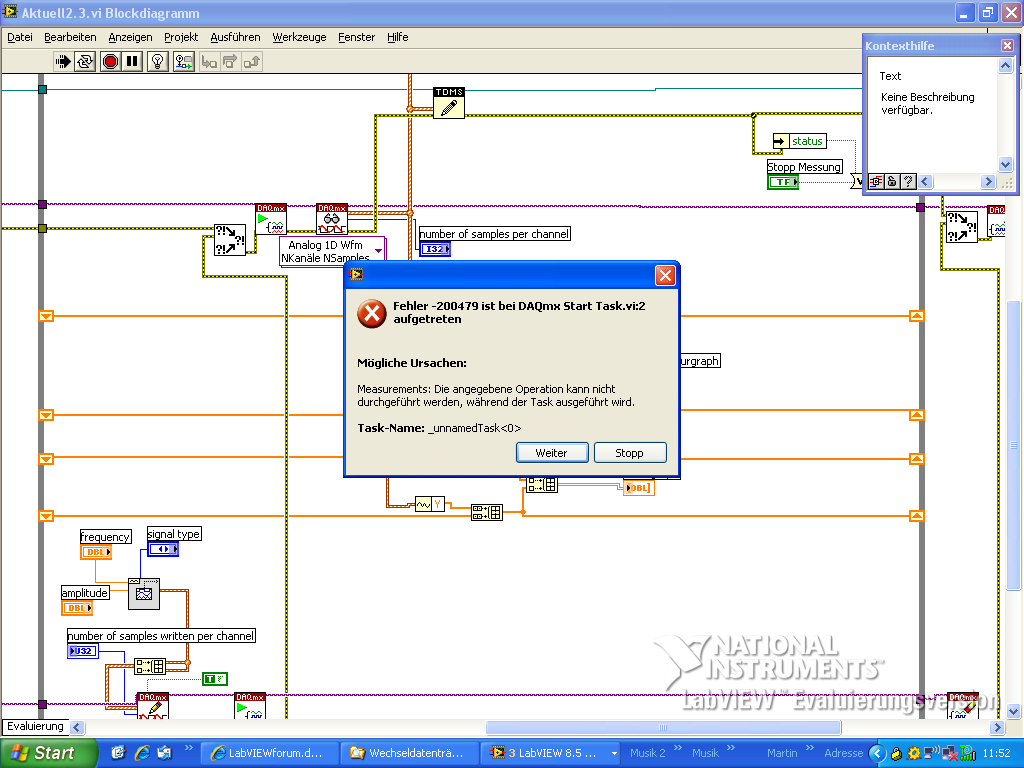The width and height of the screenshot is (1024, 768).
Task: Click the Step Into toolbar icon
Action: (209, 61)
